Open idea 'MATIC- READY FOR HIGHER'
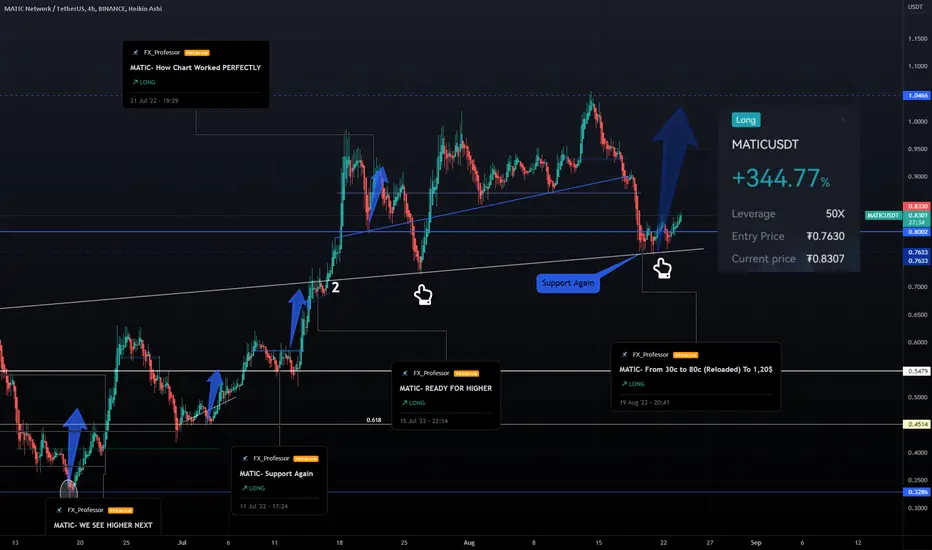 [x=446, y=388]
